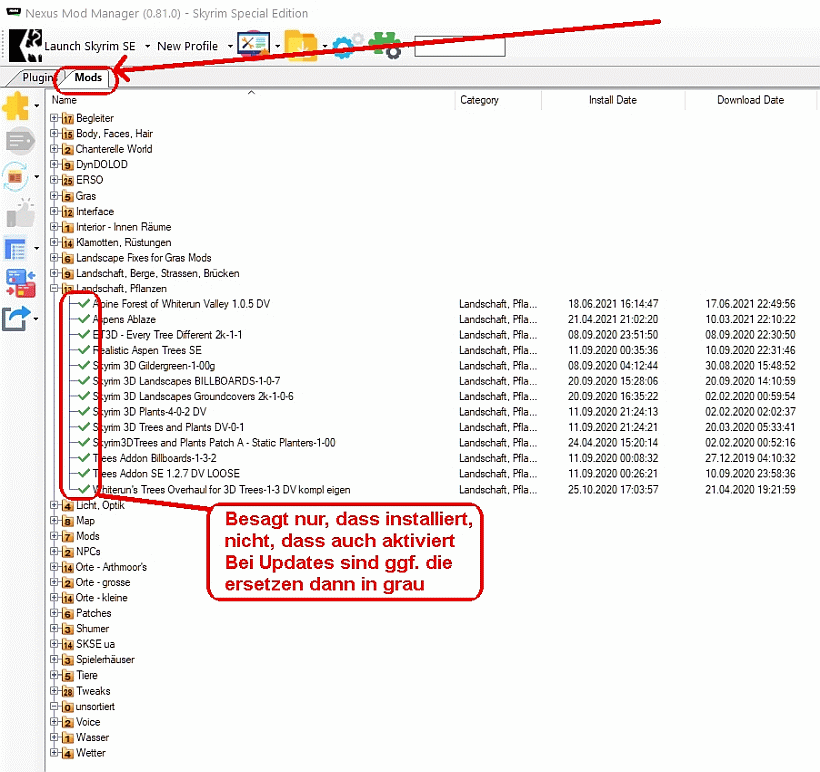Select the Mods tab
The image size is (820, 772).
(x=88, y=78)
